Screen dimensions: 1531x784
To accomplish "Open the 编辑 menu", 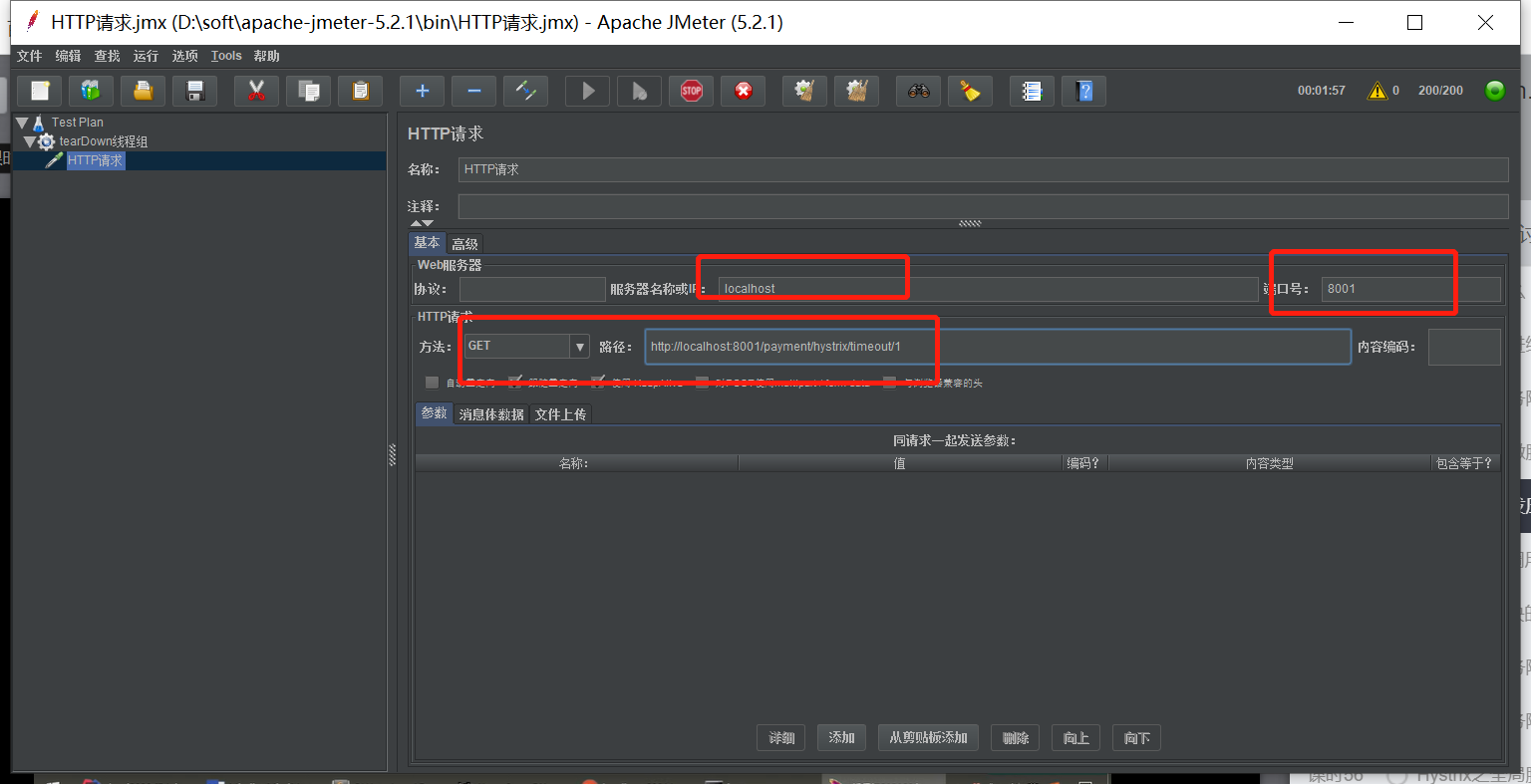I will click(x=69, y=56).
